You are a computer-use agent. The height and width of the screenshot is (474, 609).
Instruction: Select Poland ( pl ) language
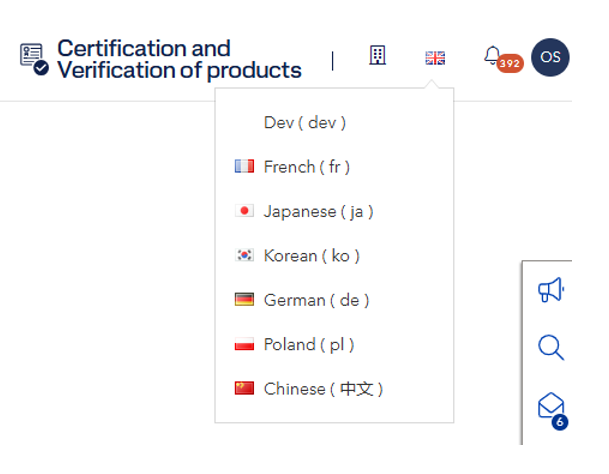click(309, 344)
